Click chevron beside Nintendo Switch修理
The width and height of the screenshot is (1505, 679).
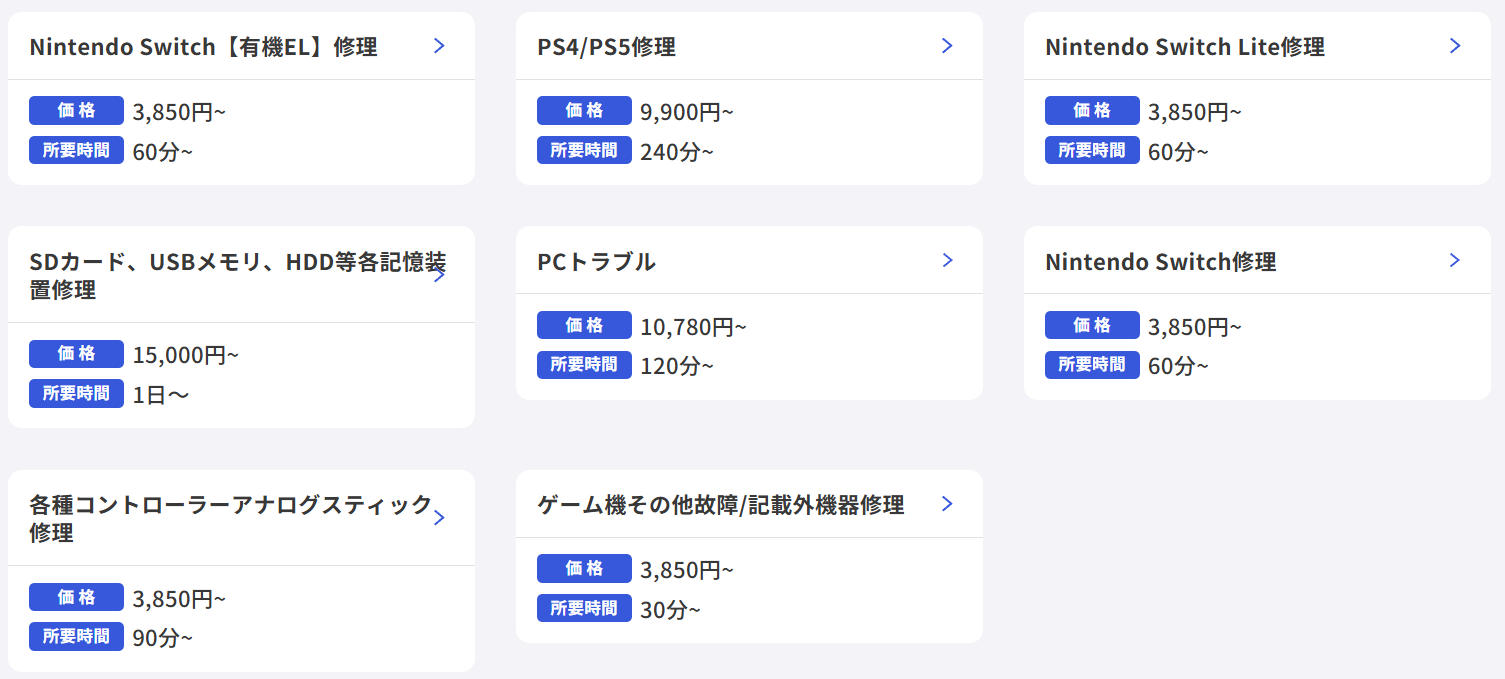tap(1455, 261)
